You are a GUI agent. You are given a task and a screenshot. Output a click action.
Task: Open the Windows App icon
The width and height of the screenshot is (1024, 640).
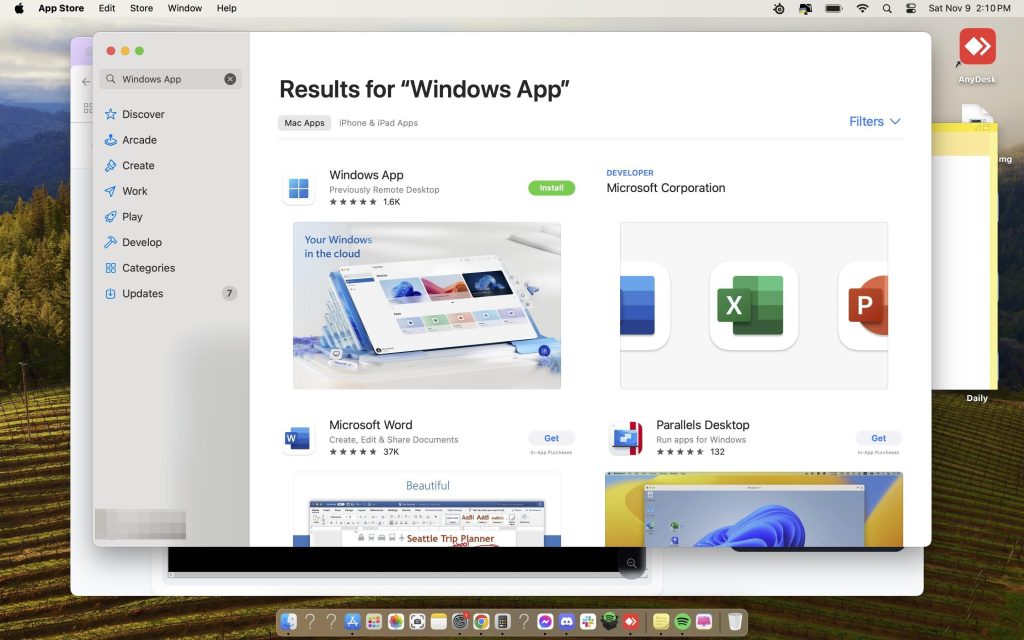(x=298, y=188)
